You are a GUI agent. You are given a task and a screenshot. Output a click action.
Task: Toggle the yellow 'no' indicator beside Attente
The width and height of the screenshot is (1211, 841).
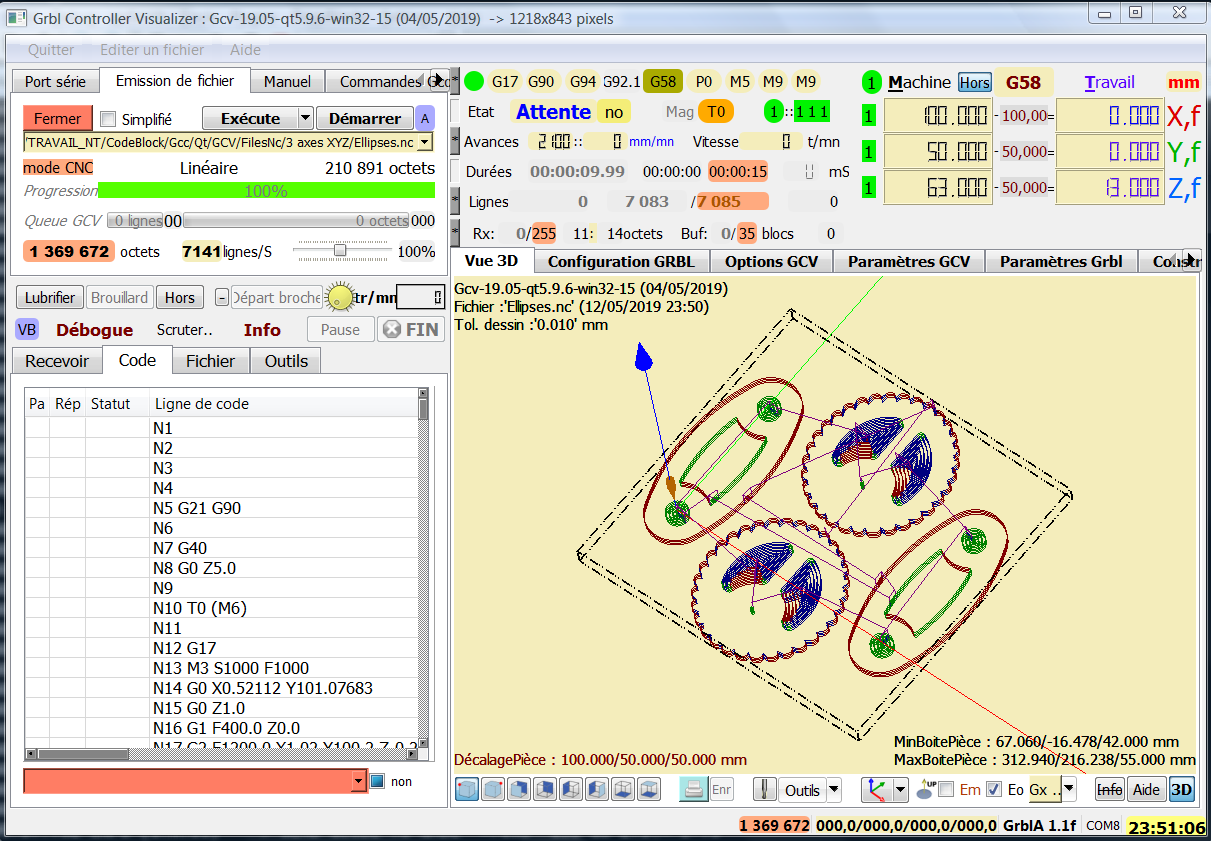point(613,113)
